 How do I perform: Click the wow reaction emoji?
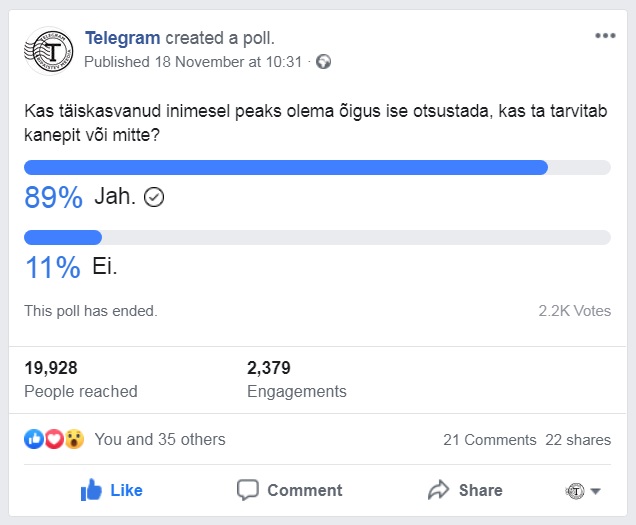pyautogui.click(x=75, y=439)
